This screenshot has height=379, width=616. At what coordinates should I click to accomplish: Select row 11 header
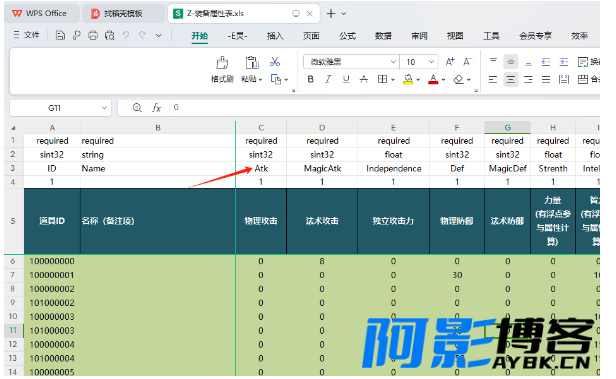[x=13, y=330]
